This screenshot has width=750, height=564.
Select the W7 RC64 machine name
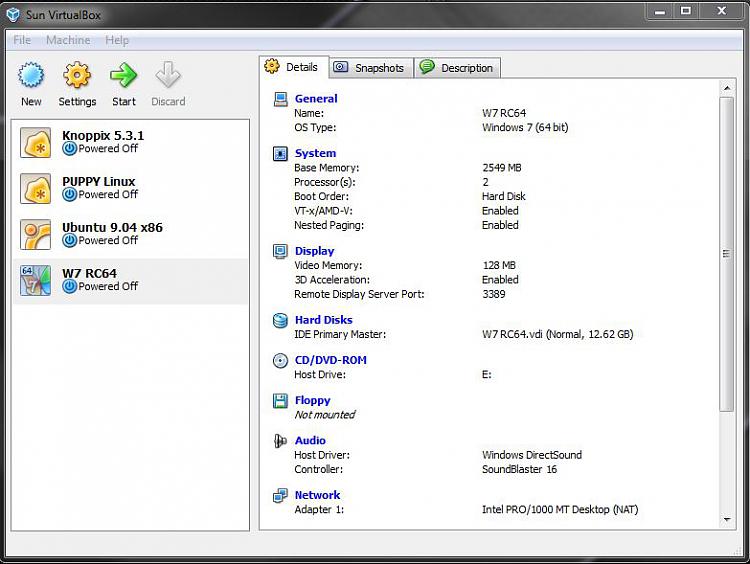coord(89,273)
